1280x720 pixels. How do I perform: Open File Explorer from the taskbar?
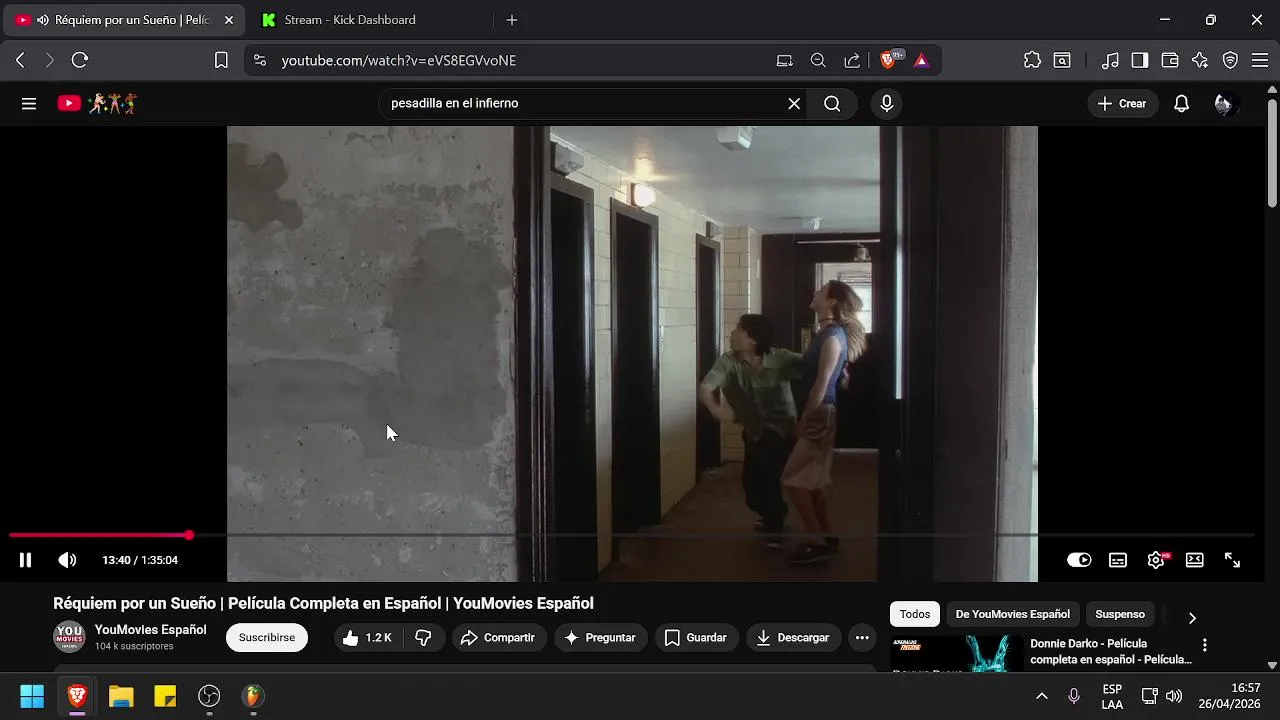121,696
